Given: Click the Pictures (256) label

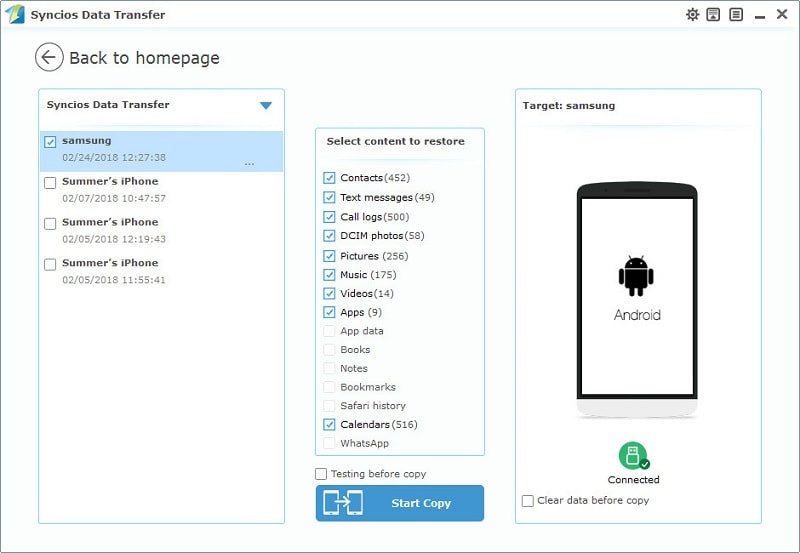Looking at the screenshot, I should pyautogui.click(x=374, y=256).
